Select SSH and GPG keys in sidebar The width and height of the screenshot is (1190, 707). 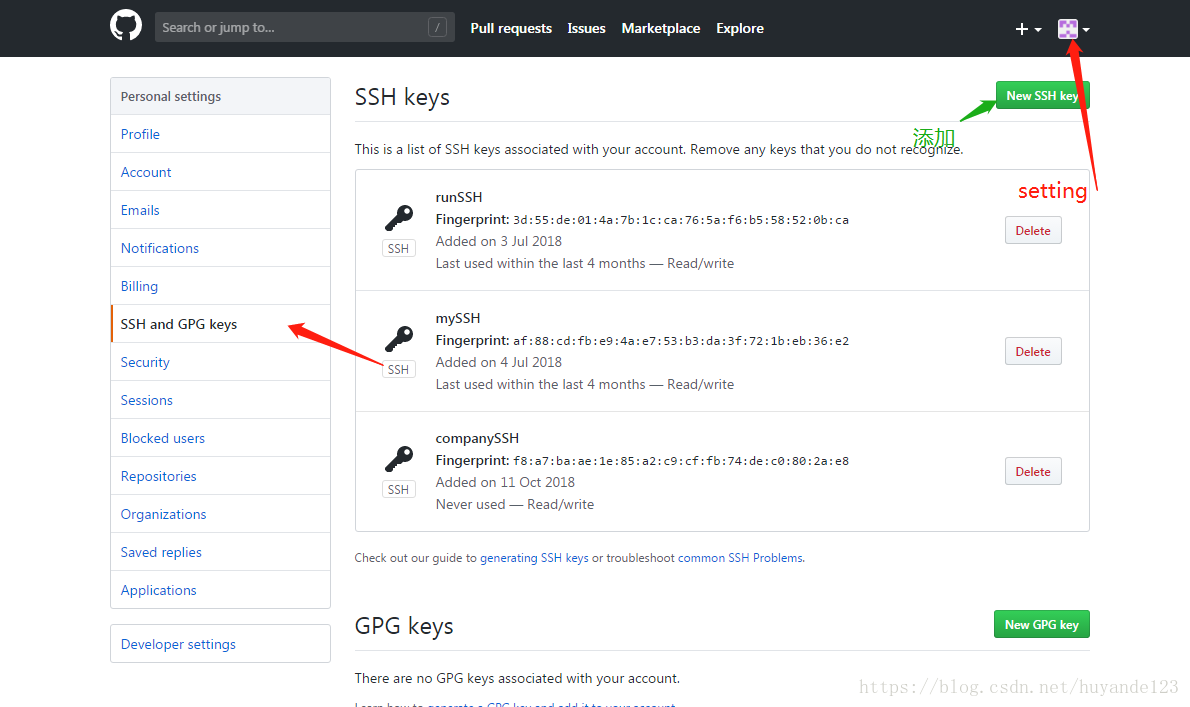(x=220, y=324)
